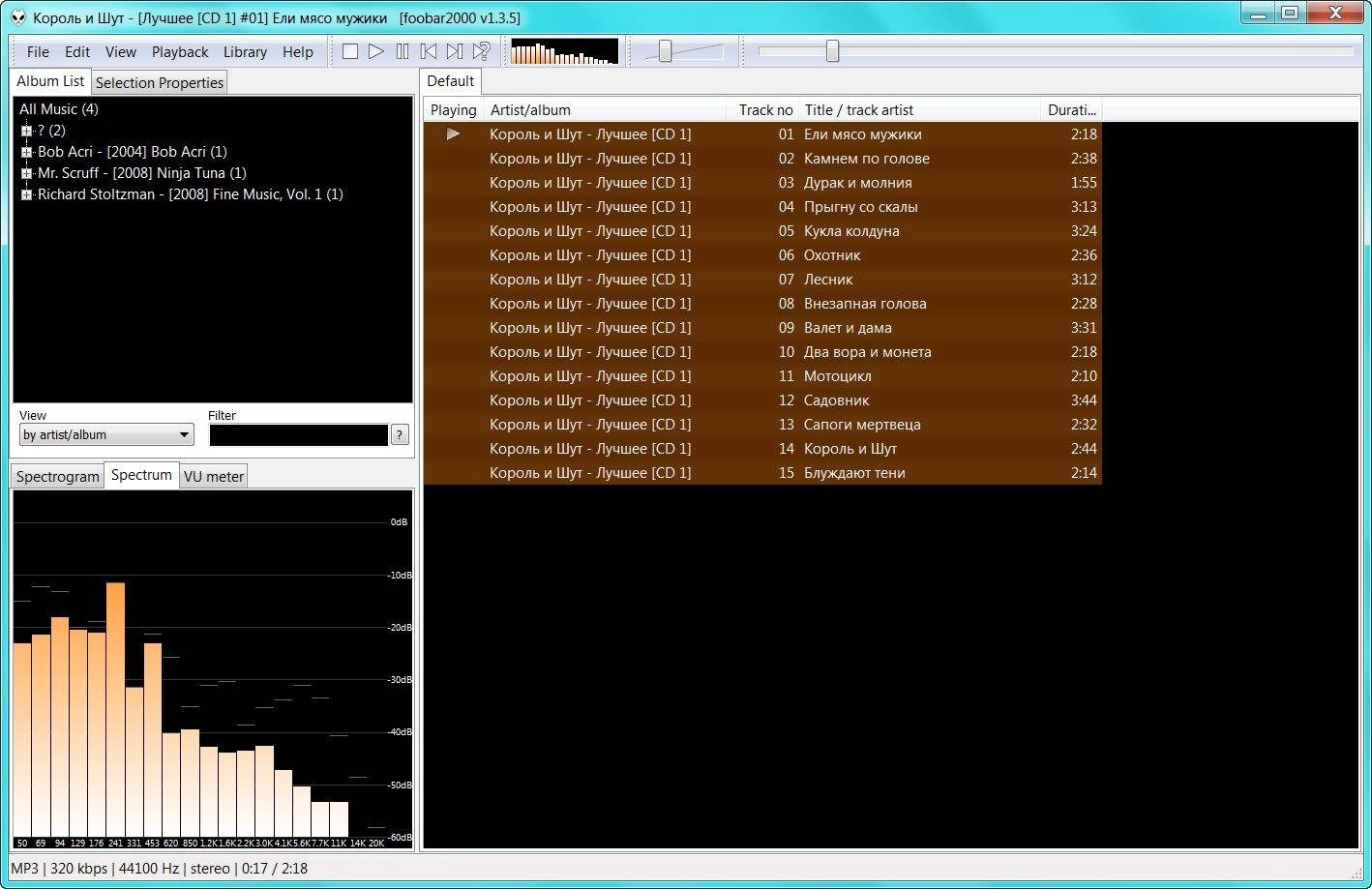The image size is (1372, 889).
Task: Click the 0dB label in spectrum view
Action: click(x=399, y=522)
